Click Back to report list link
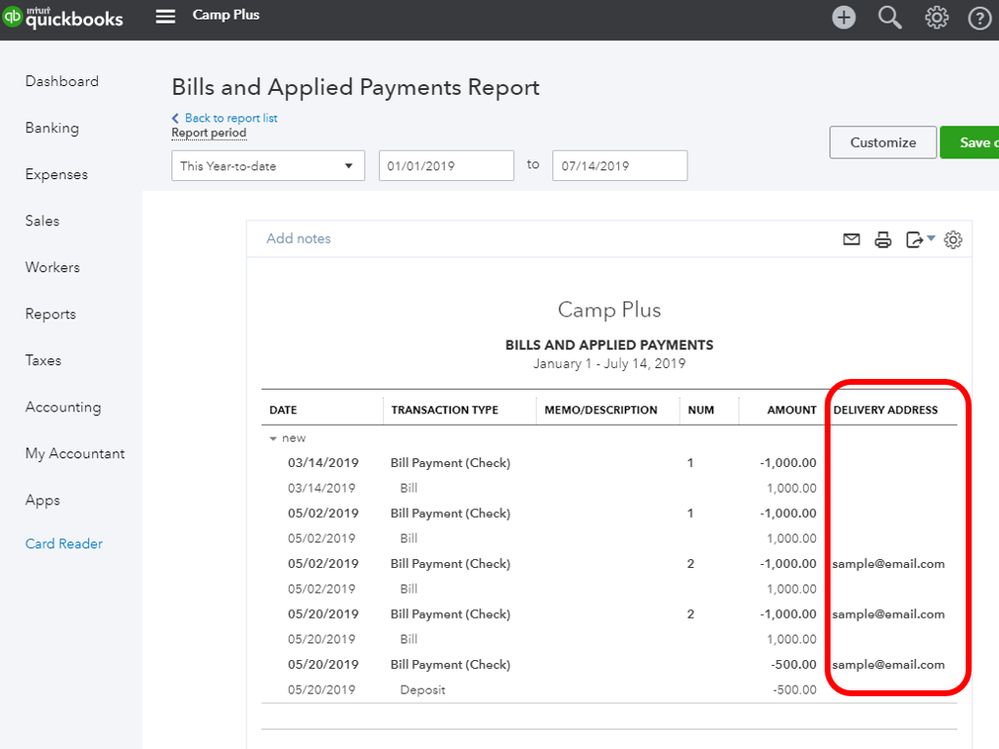 click(231, 118)
